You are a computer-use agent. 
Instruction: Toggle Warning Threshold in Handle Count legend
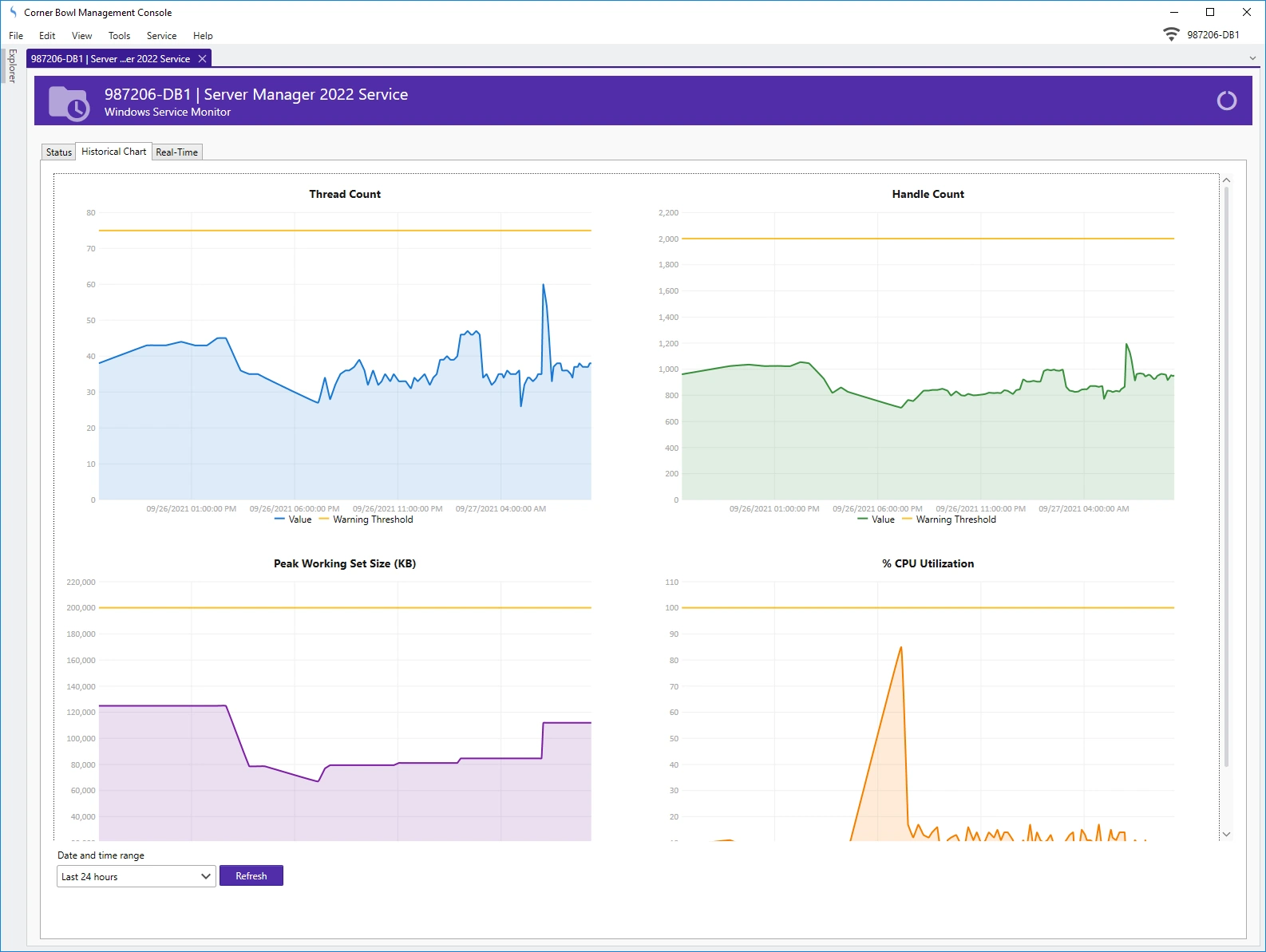[949, 519]
